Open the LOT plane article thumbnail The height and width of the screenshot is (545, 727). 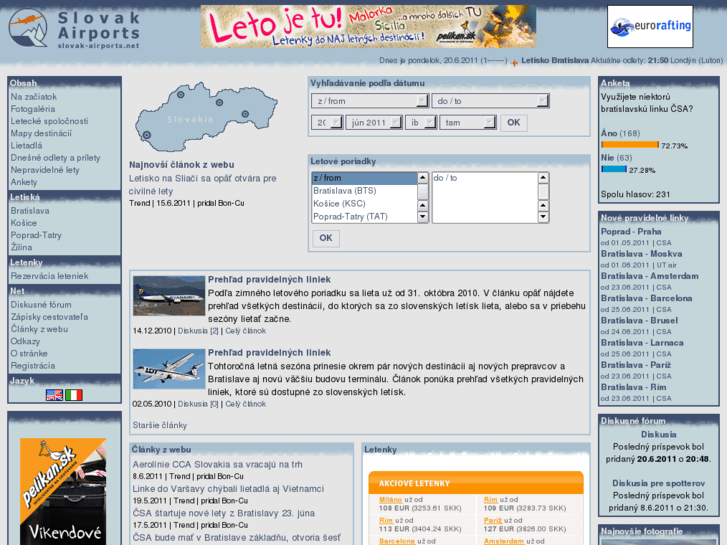tap(169, 369)
